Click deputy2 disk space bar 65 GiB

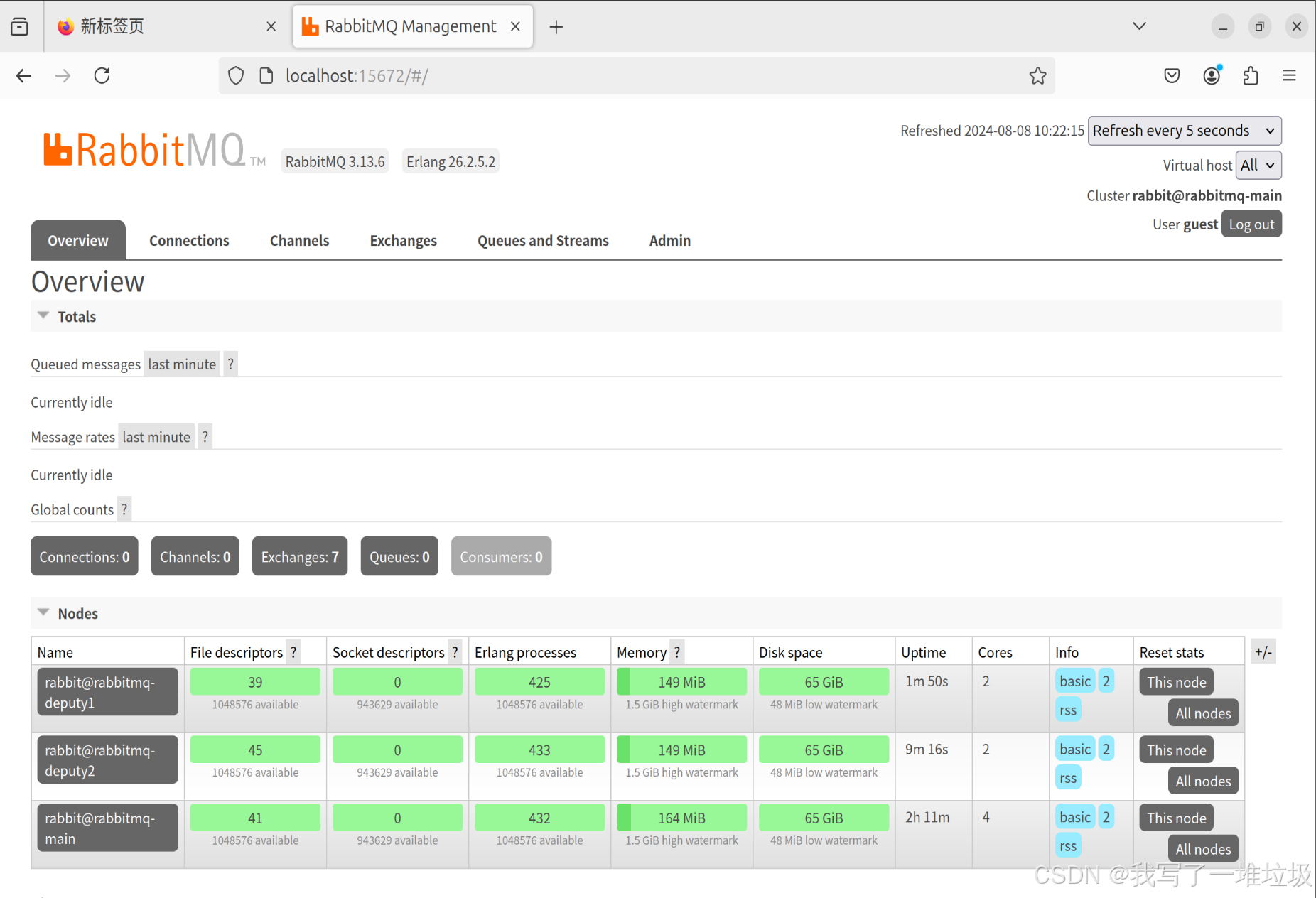[x=824, y=750]
